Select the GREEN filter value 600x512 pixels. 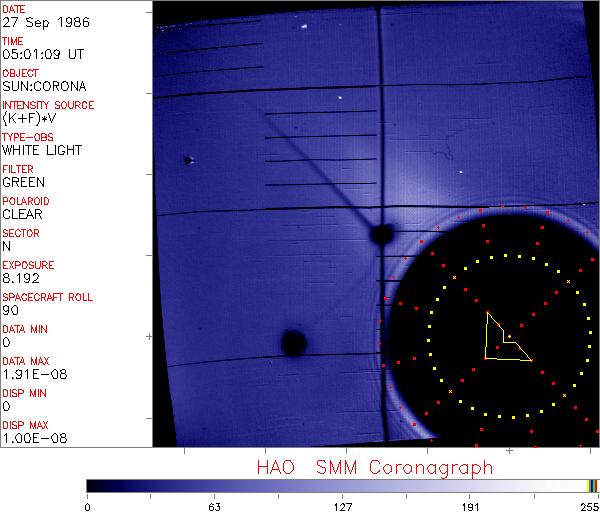(x=23, y=183)
